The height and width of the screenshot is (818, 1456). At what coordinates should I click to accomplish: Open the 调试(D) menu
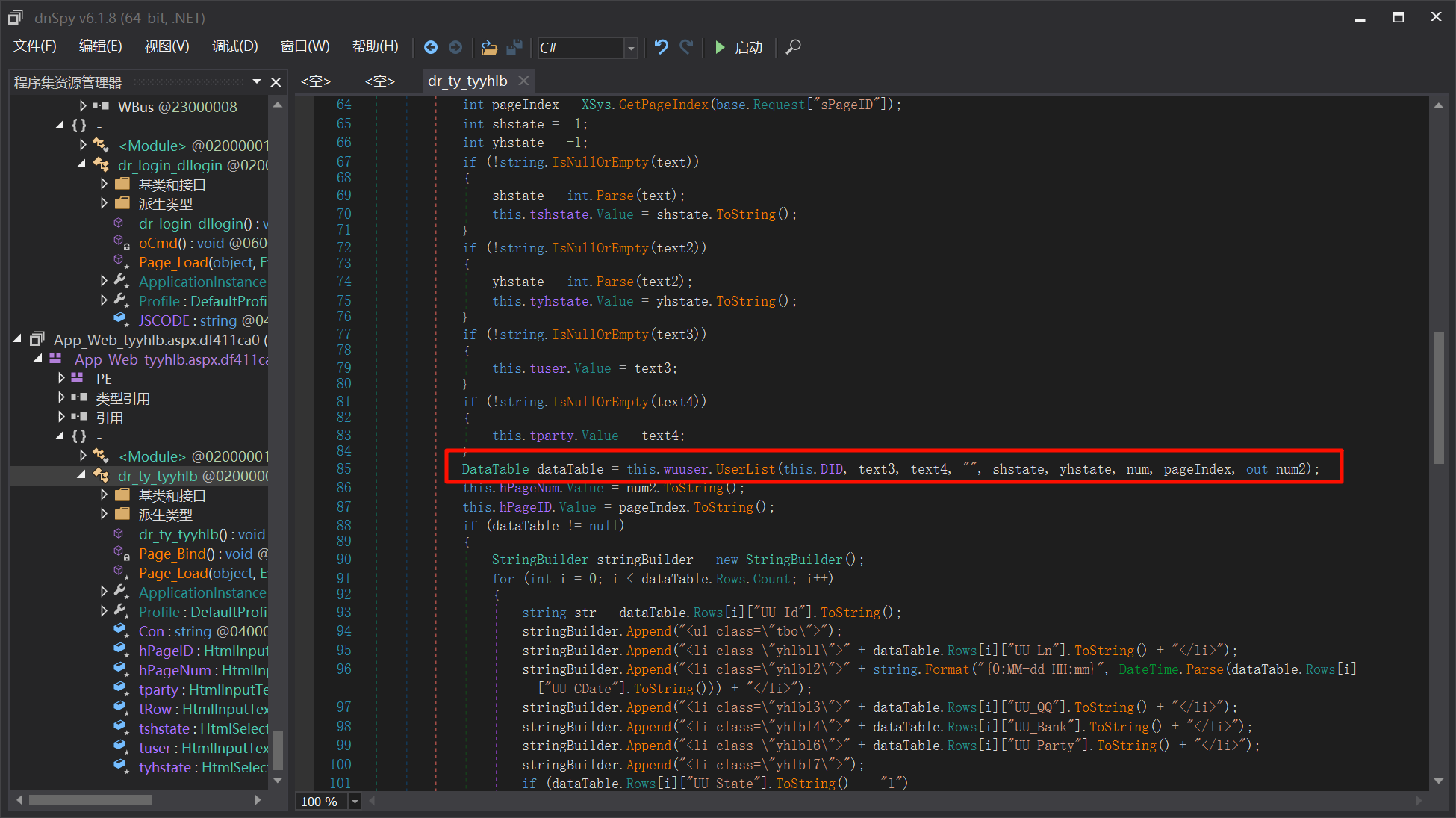click(x=234, y=46)
